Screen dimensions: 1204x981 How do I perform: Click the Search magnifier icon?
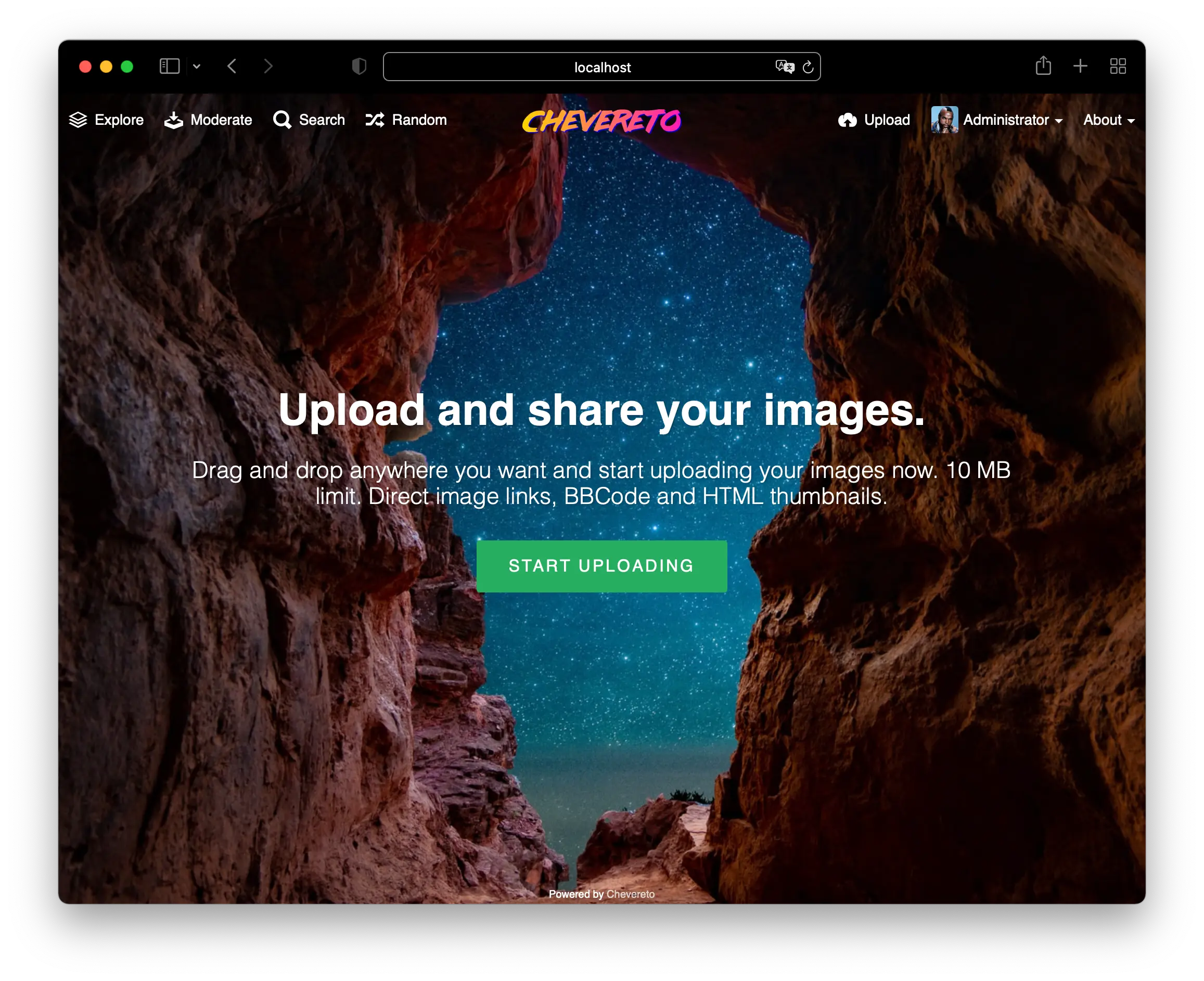click(x=282, y=120)
